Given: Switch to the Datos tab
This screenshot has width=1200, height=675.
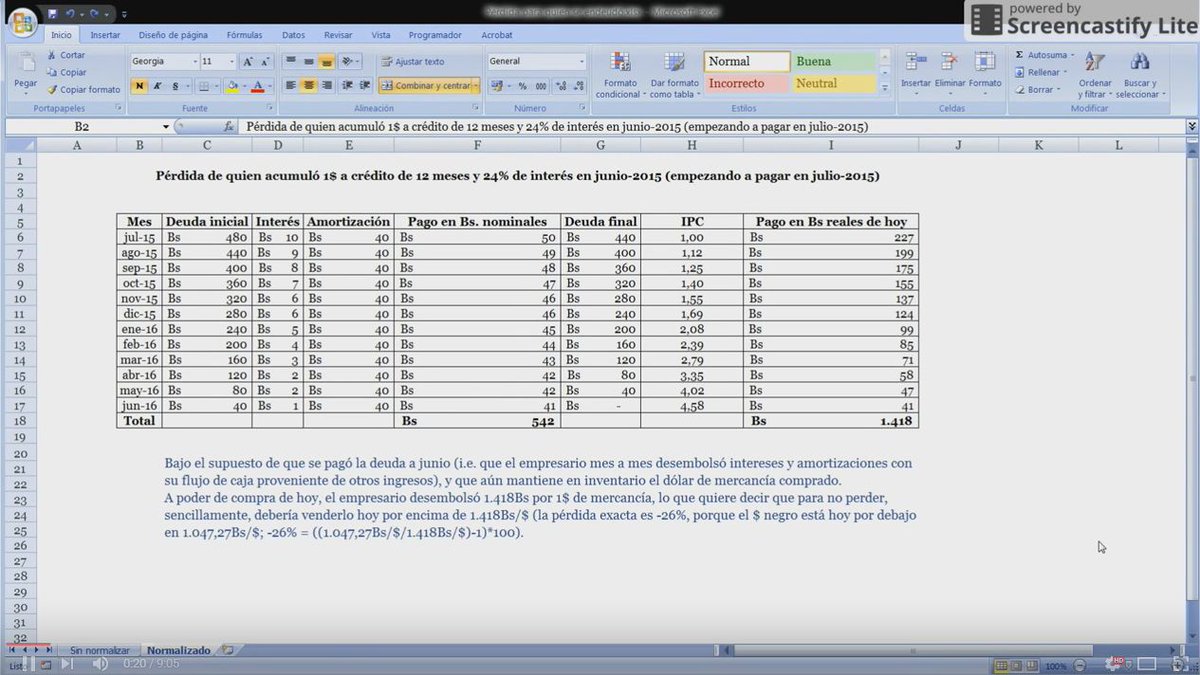Looking at the screenshot, I should point(294,35).
